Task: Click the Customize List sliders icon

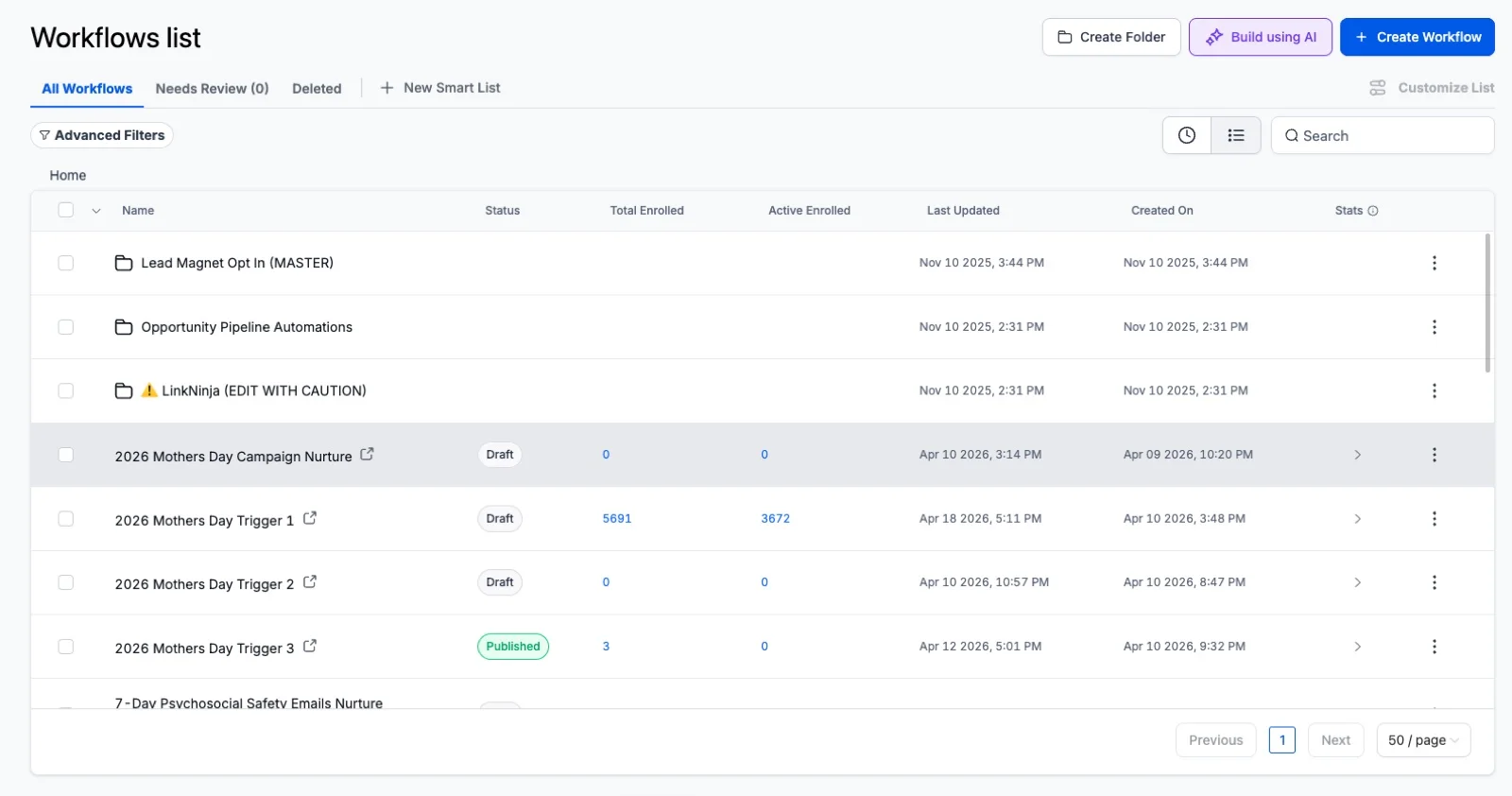Action: [x=1378, y=88]
